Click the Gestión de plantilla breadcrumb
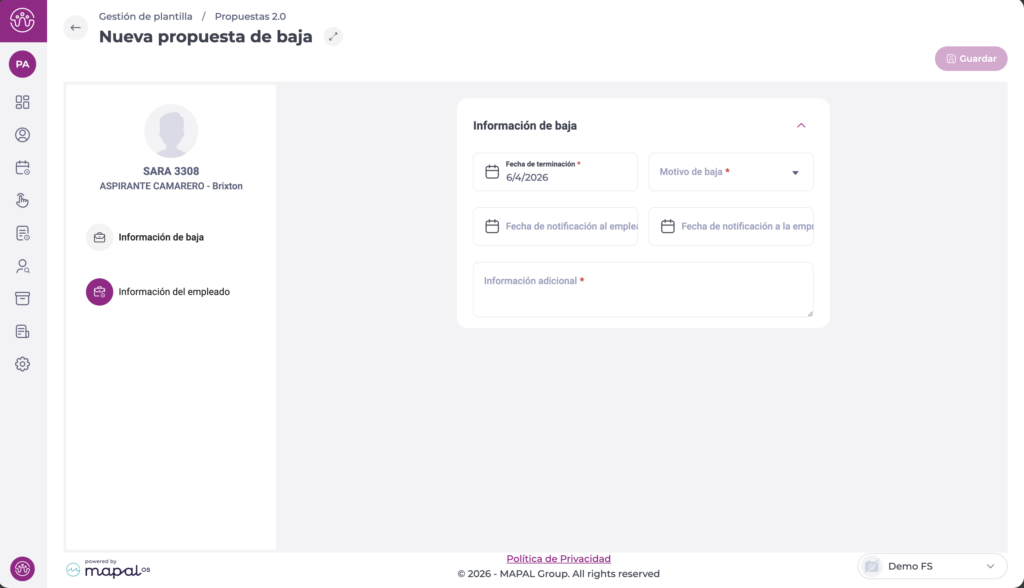Viewport: 1024px width, 588px height. pyautogui.click(x=145, y=17)
